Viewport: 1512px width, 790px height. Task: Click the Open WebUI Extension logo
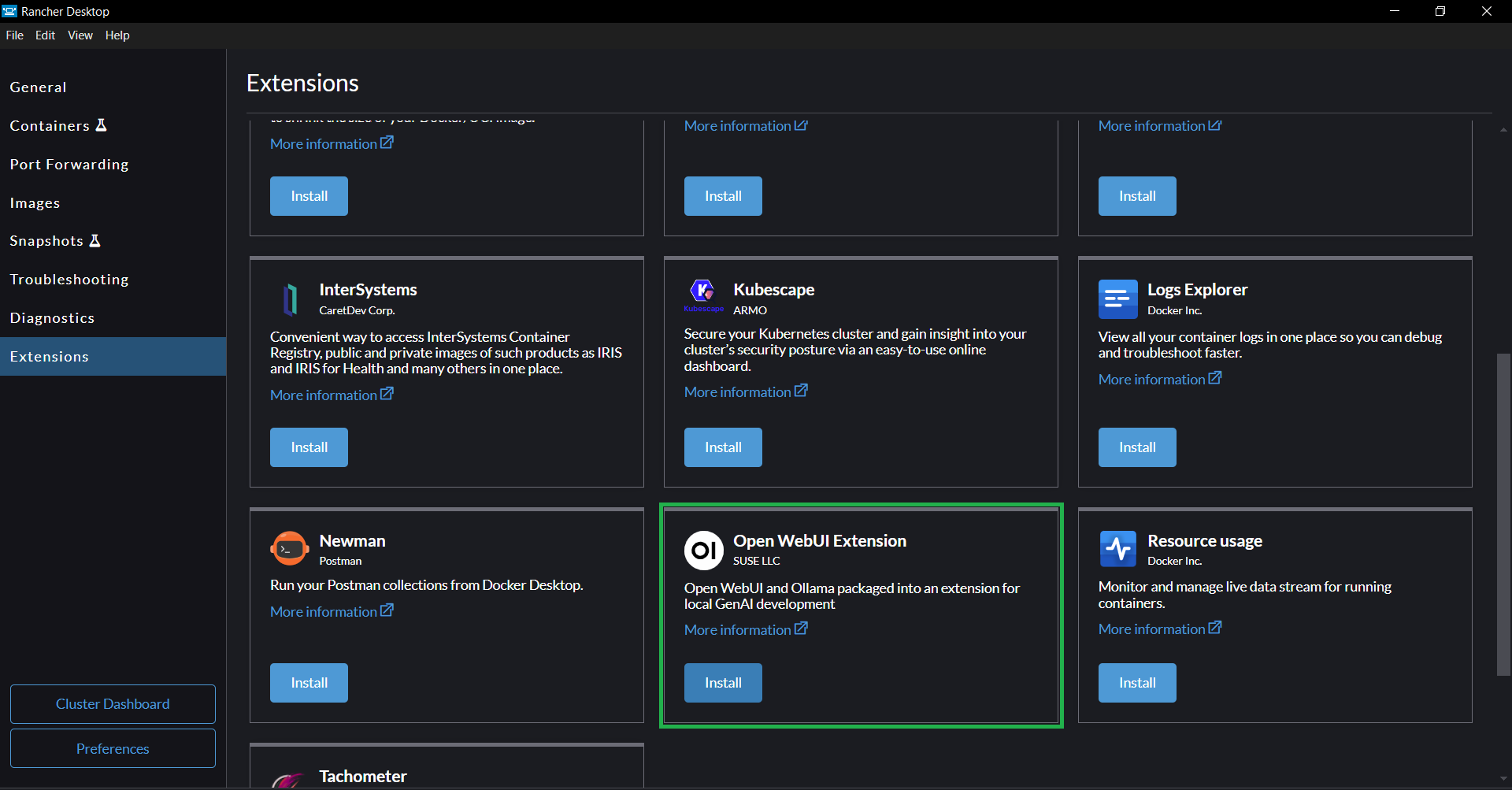coord(703,551)
